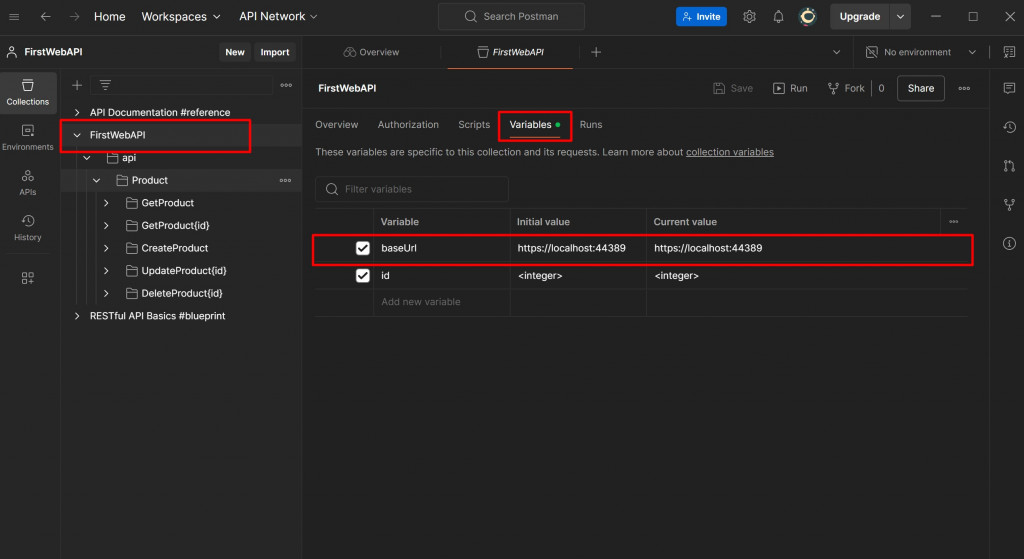Open the pull requests icon in right sidebar
1024x559 pixels.
1009,166
